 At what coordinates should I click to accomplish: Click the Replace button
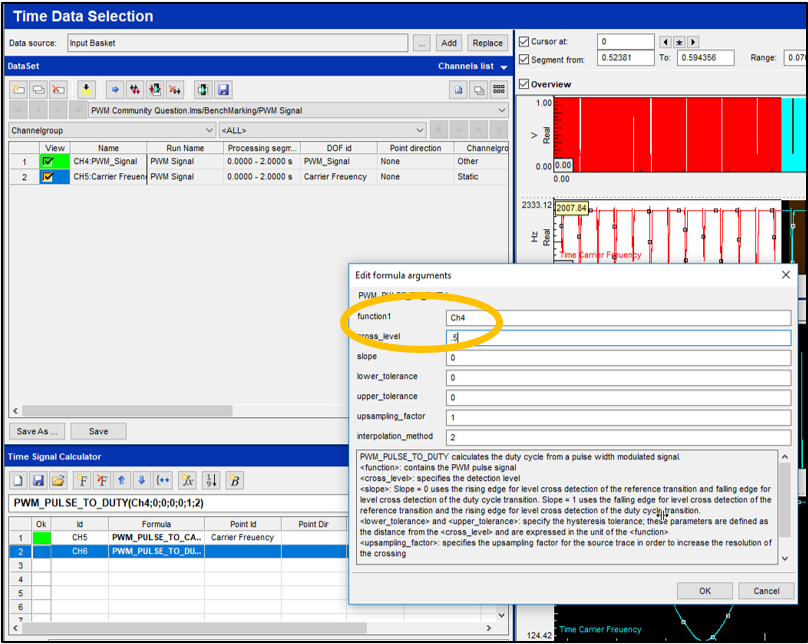click(x=487, y=43)
